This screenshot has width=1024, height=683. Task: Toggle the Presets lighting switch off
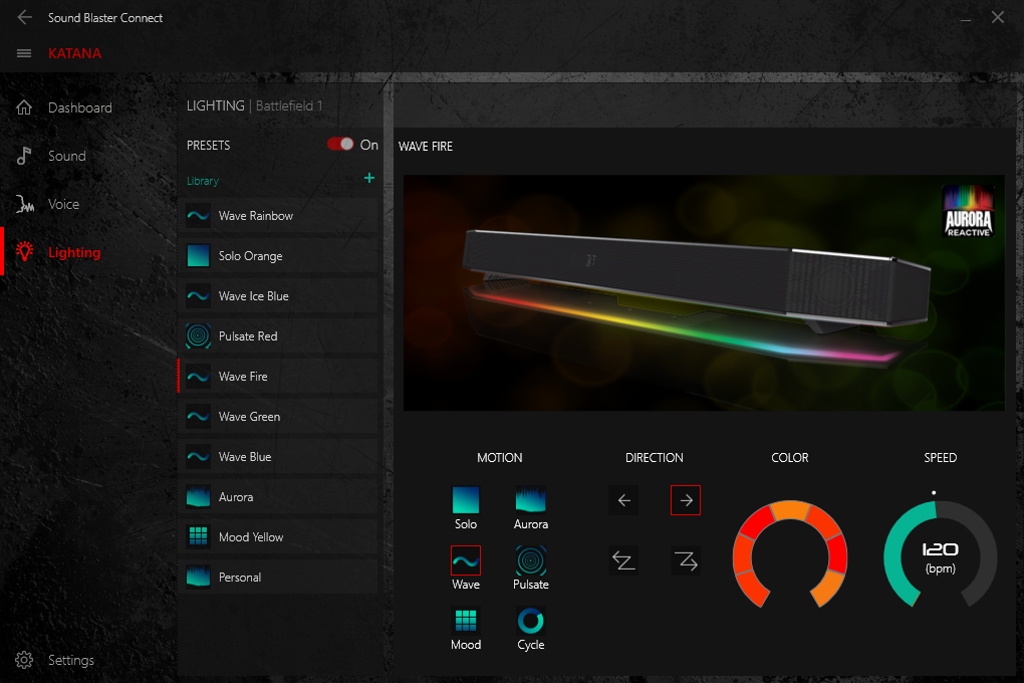click(x=341, y=144)
